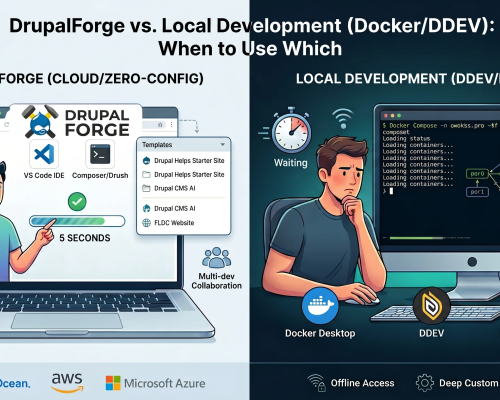This screenshot has height=400, width=500.
Task: Click the iMac front dot below screen
Action: pyautogui.click(x=472, y=262)
